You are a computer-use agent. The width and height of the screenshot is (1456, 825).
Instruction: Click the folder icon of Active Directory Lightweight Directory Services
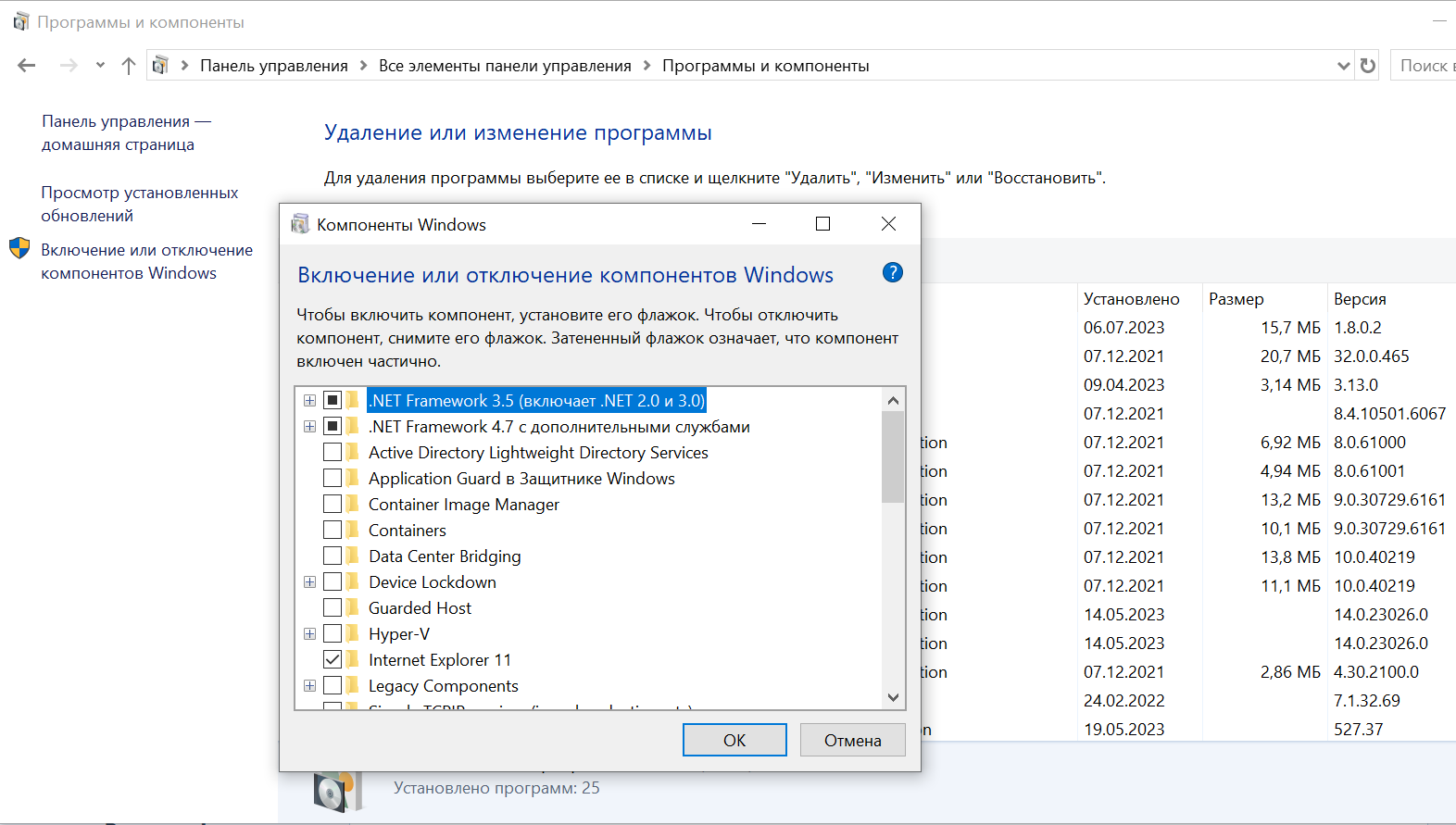pos(353,452)
